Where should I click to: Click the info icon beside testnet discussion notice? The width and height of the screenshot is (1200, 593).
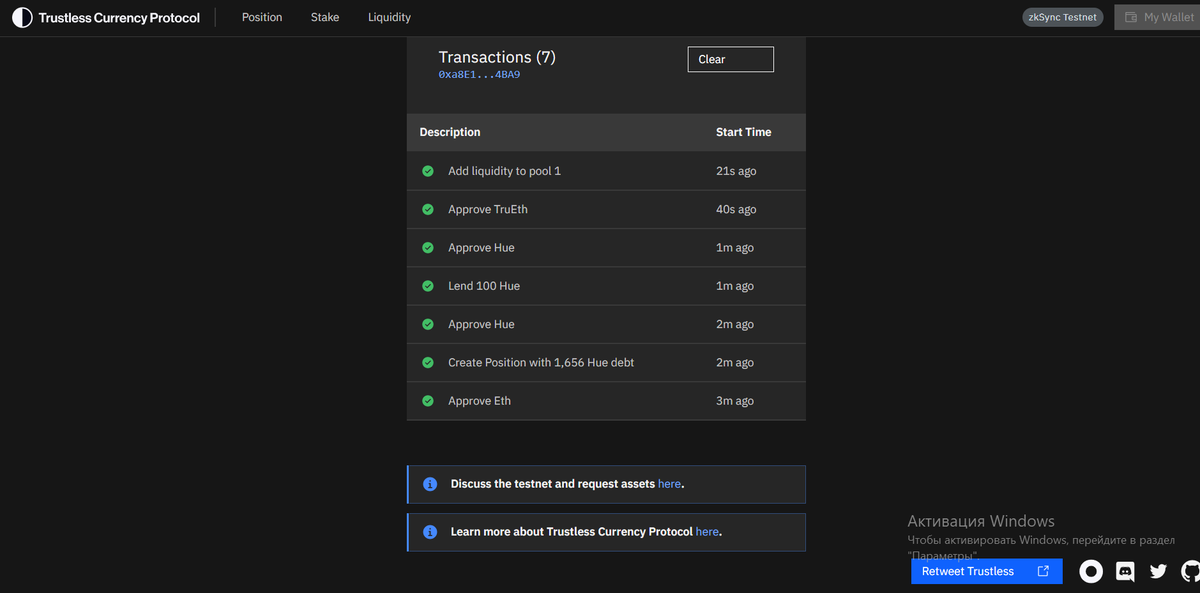[x=430, y=483]
